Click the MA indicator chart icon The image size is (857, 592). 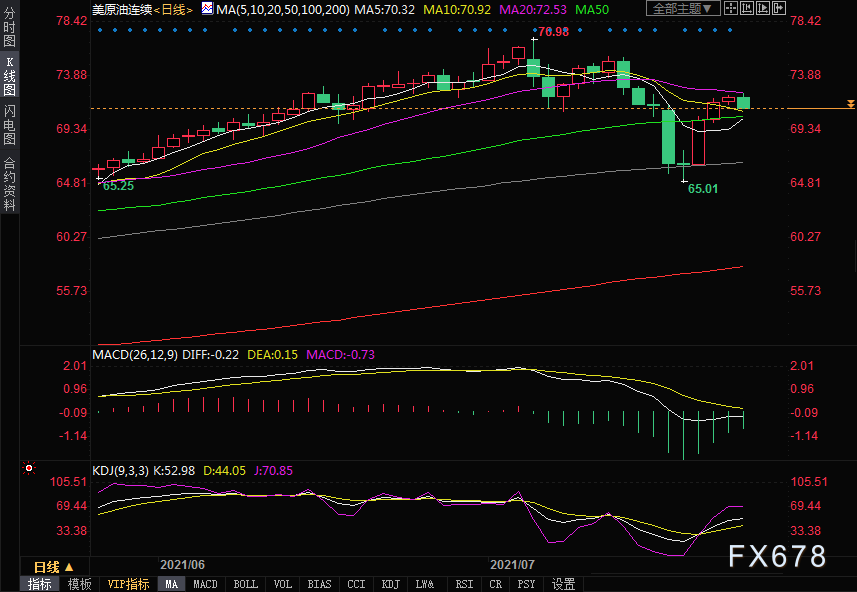[207, 8]
